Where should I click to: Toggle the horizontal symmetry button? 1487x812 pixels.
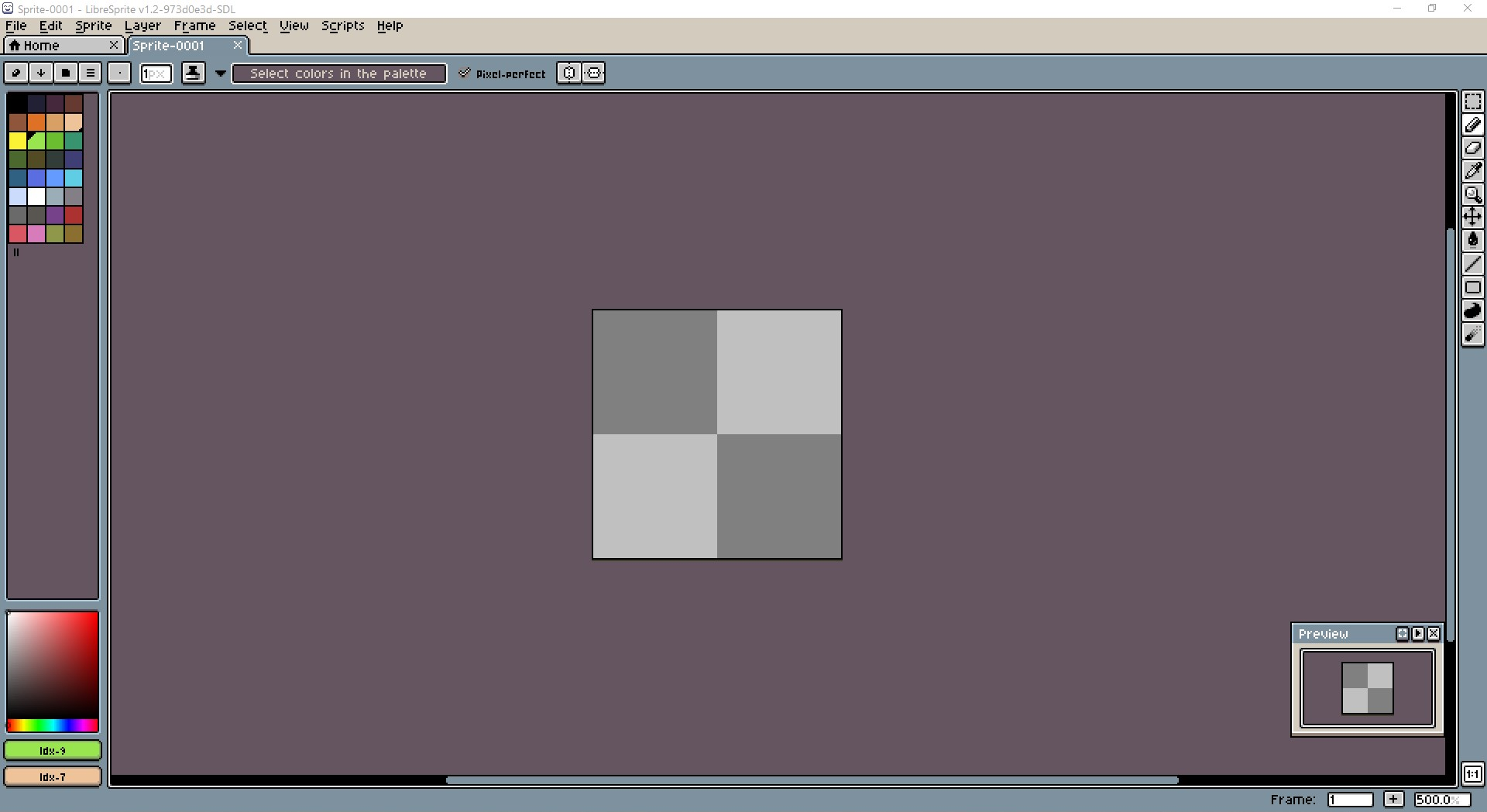pos(569,73)
